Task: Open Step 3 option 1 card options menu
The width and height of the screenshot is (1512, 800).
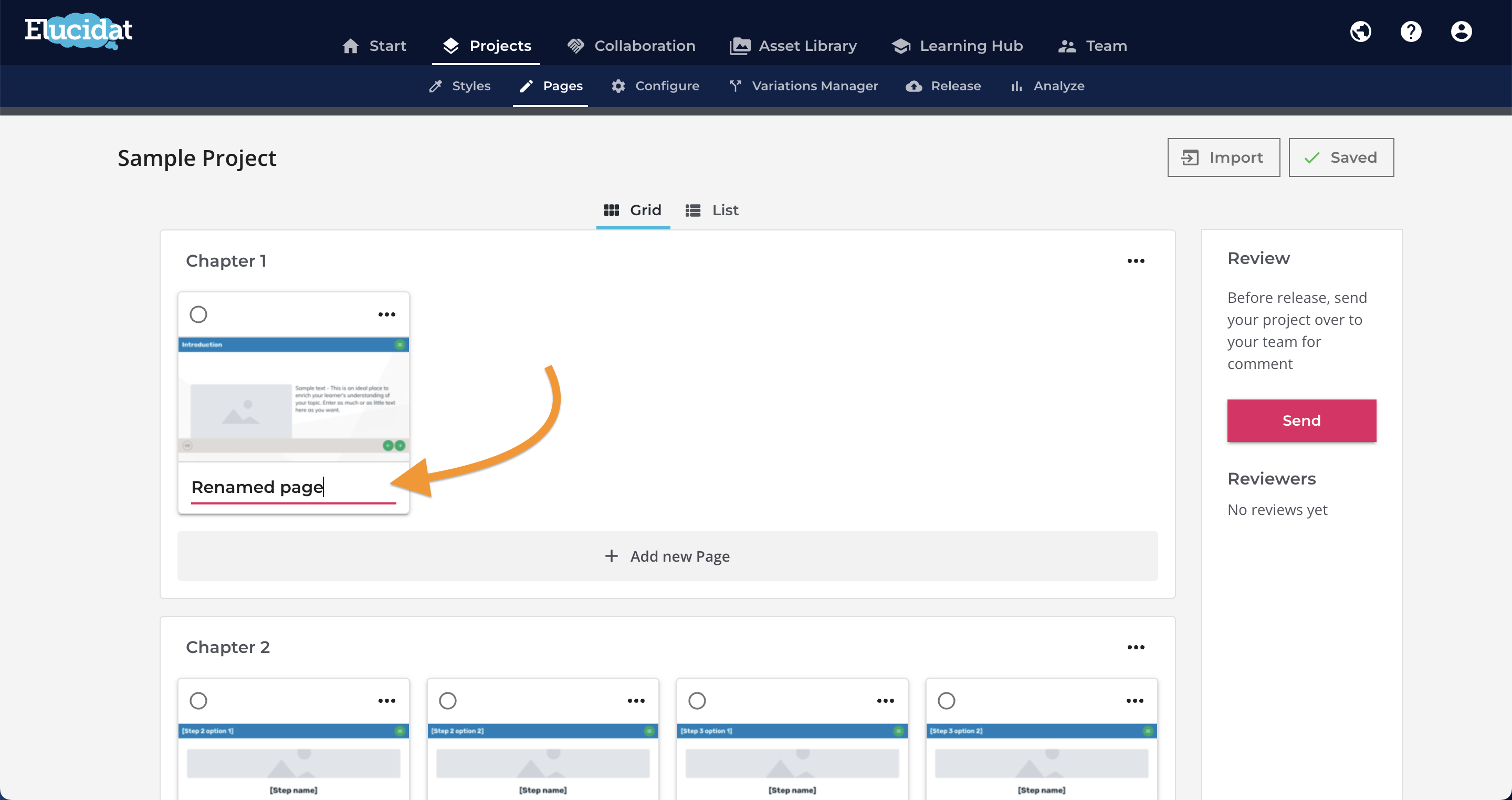Action: coord(885,701)
